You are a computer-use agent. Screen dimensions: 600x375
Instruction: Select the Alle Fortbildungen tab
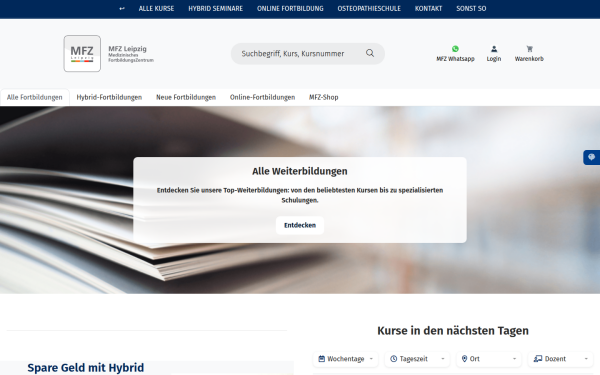34,97
